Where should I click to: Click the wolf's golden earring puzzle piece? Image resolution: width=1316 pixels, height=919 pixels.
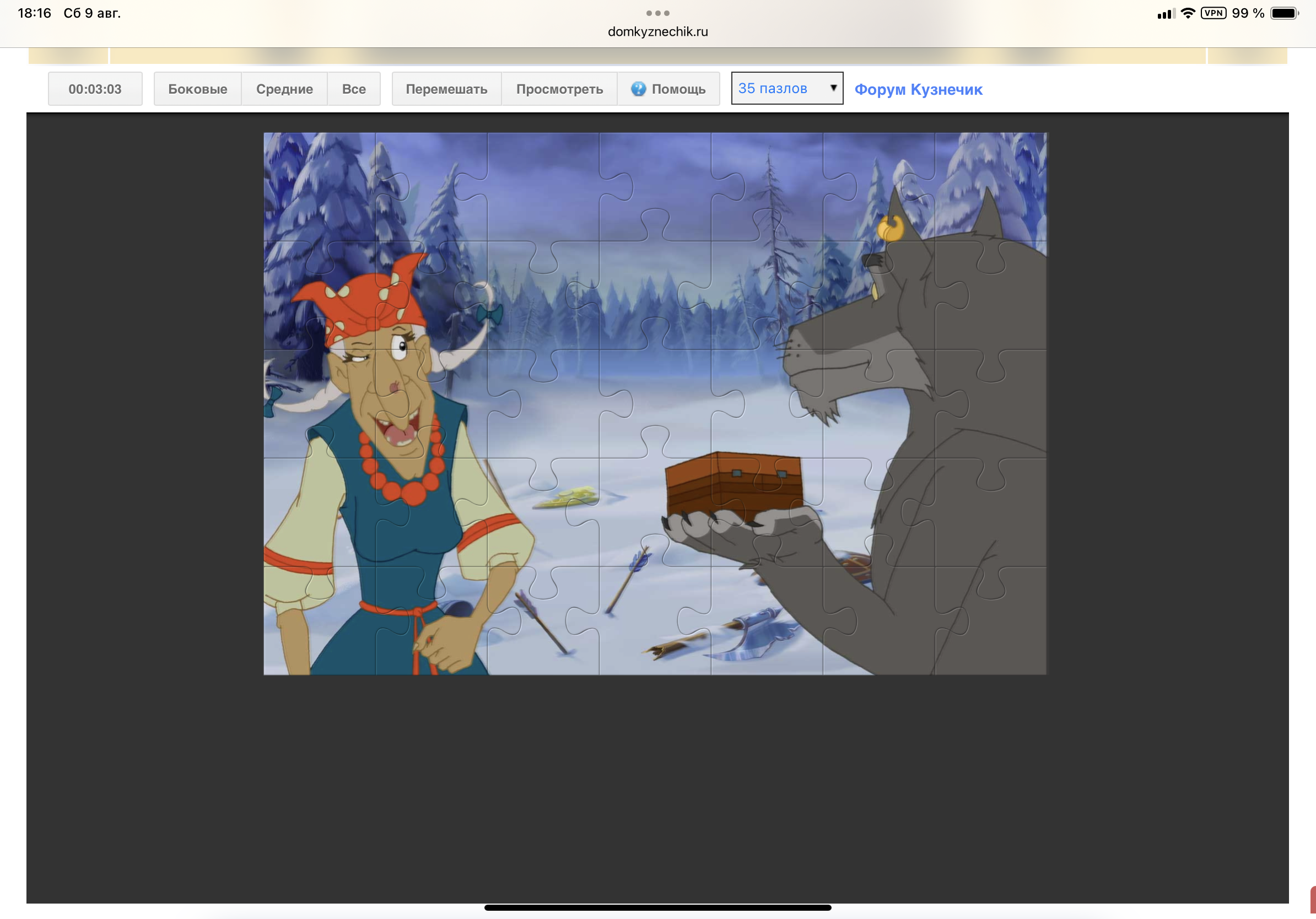pos(889,228)
